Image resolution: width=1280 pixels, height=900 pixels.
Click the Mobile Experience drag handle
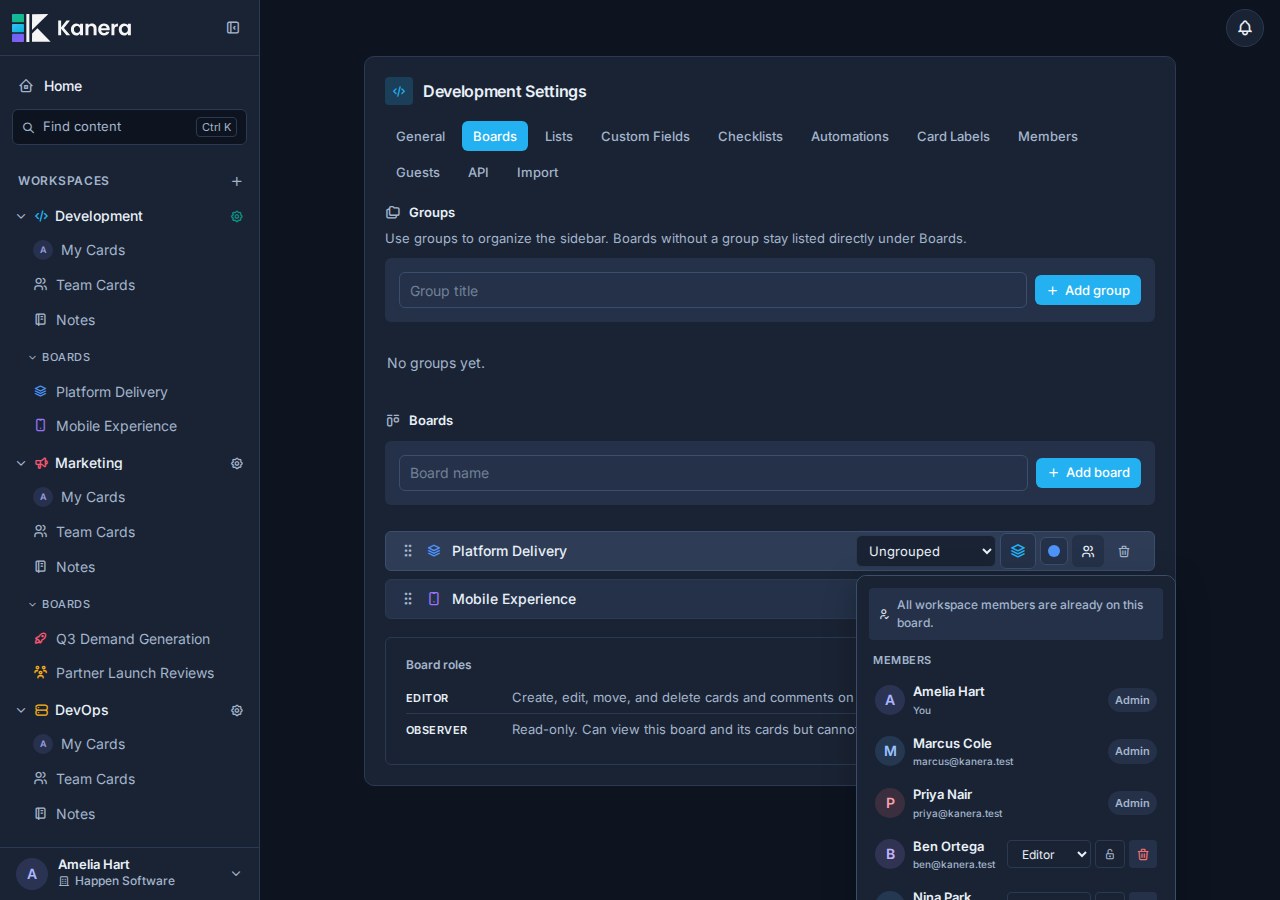point(408,599)
